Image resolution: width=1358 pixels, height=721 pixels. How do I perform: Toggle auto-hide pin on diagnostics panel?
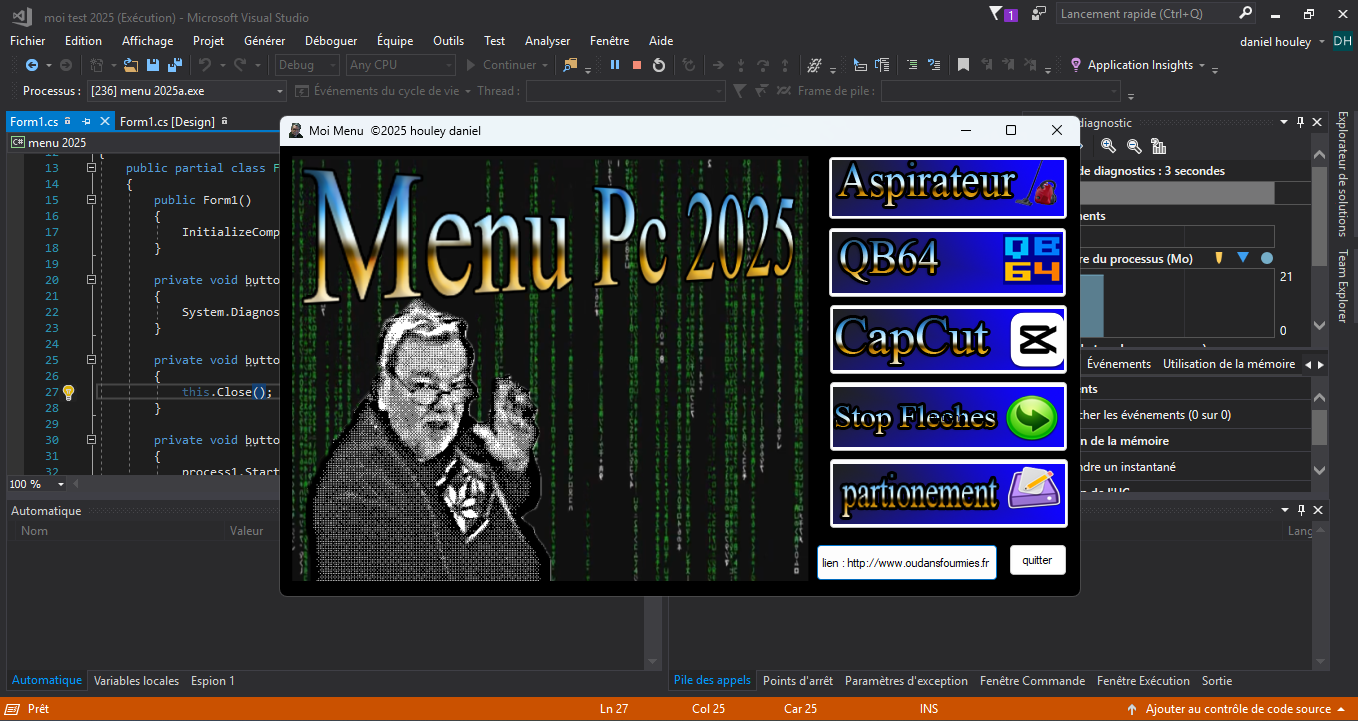click(x=1300, y=122)
